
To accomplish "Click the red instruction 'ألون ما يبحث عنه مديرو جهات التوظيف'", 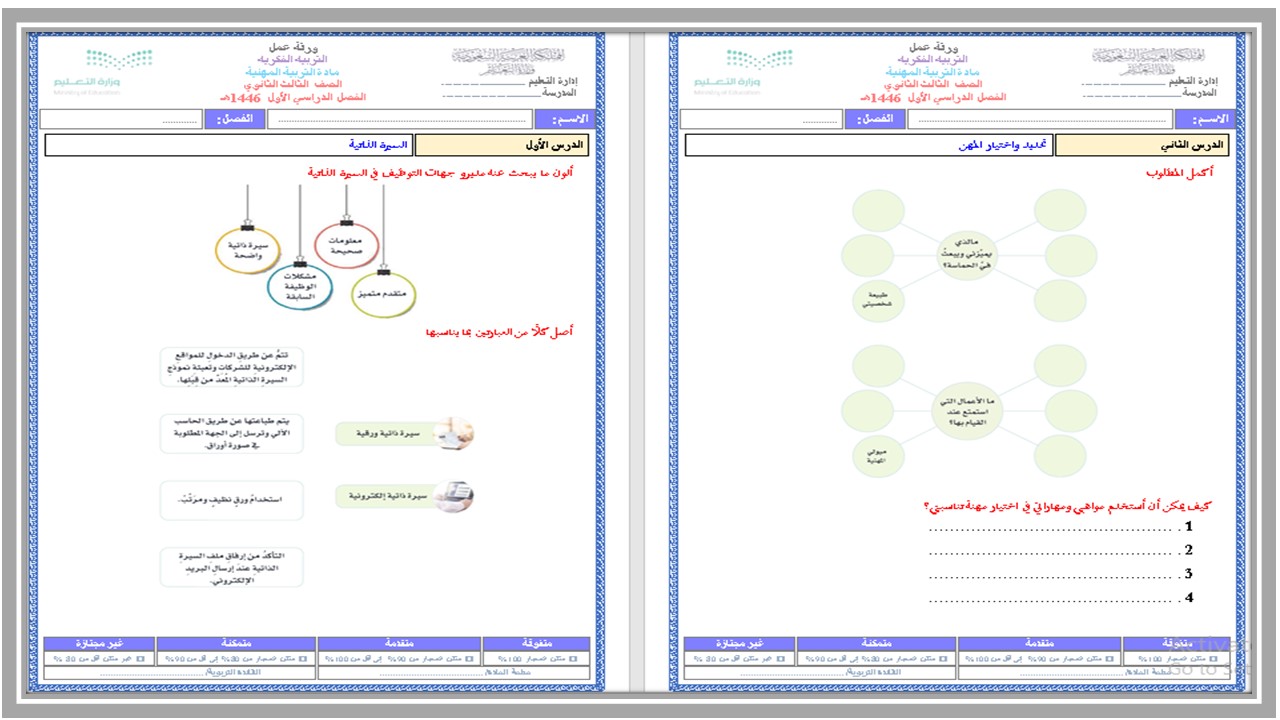I will [x=440, y=173].
